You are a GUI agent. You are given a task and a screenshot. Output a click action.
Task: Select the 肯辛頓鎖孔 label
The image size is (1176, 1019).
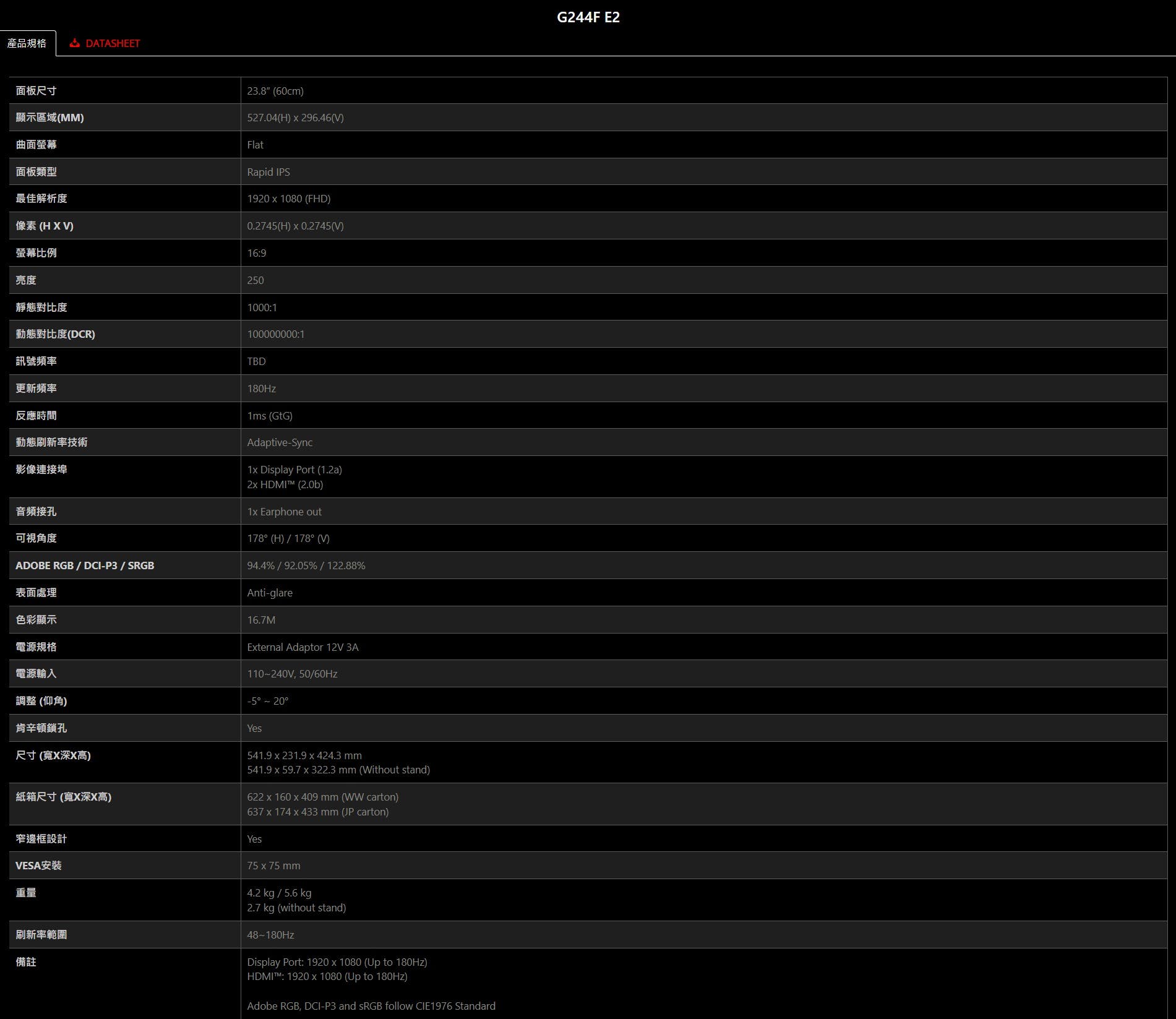click(41, 728)
